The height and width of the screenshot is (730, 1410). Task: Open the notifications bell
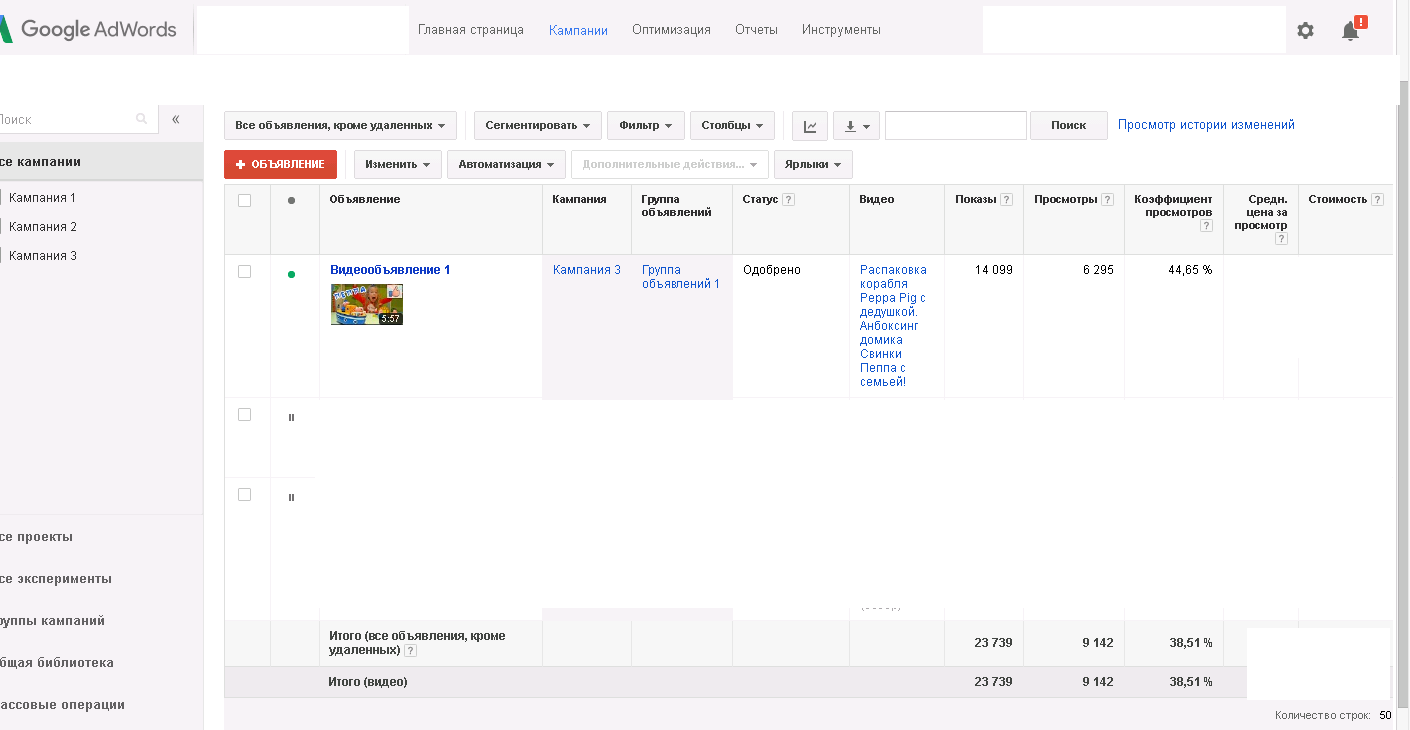pyautogui.click(x=1350, y=30)
